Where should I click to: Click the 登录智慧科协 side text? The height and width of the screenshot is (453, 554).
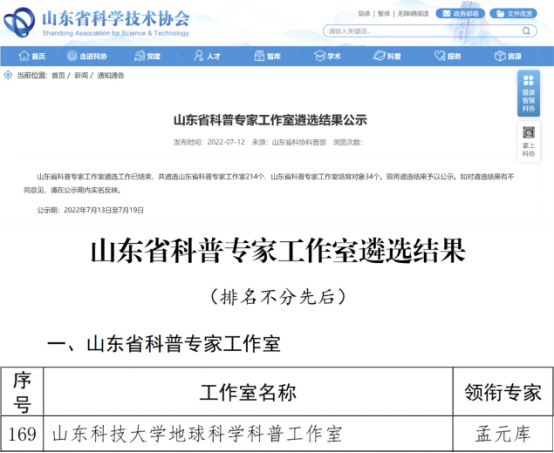pos(529,100)
